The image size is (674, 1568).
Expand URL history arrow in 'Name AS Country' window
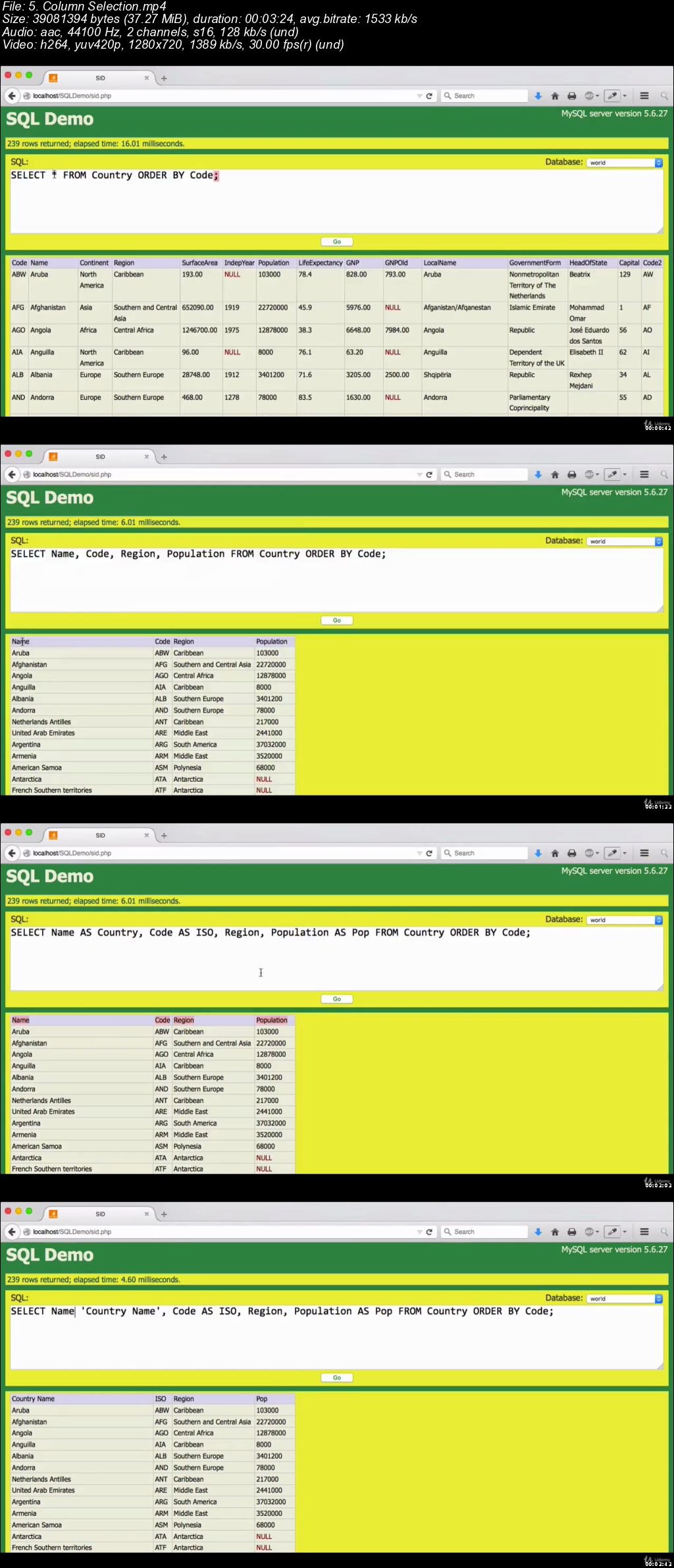coord(419,853)
